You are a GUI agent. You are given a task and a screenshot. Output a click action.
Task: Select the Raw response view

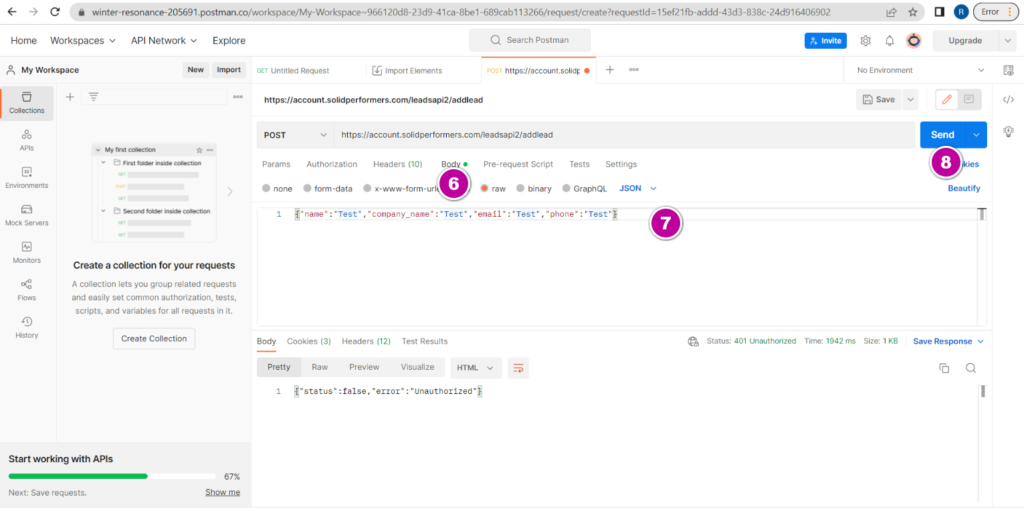coord(319,367)
